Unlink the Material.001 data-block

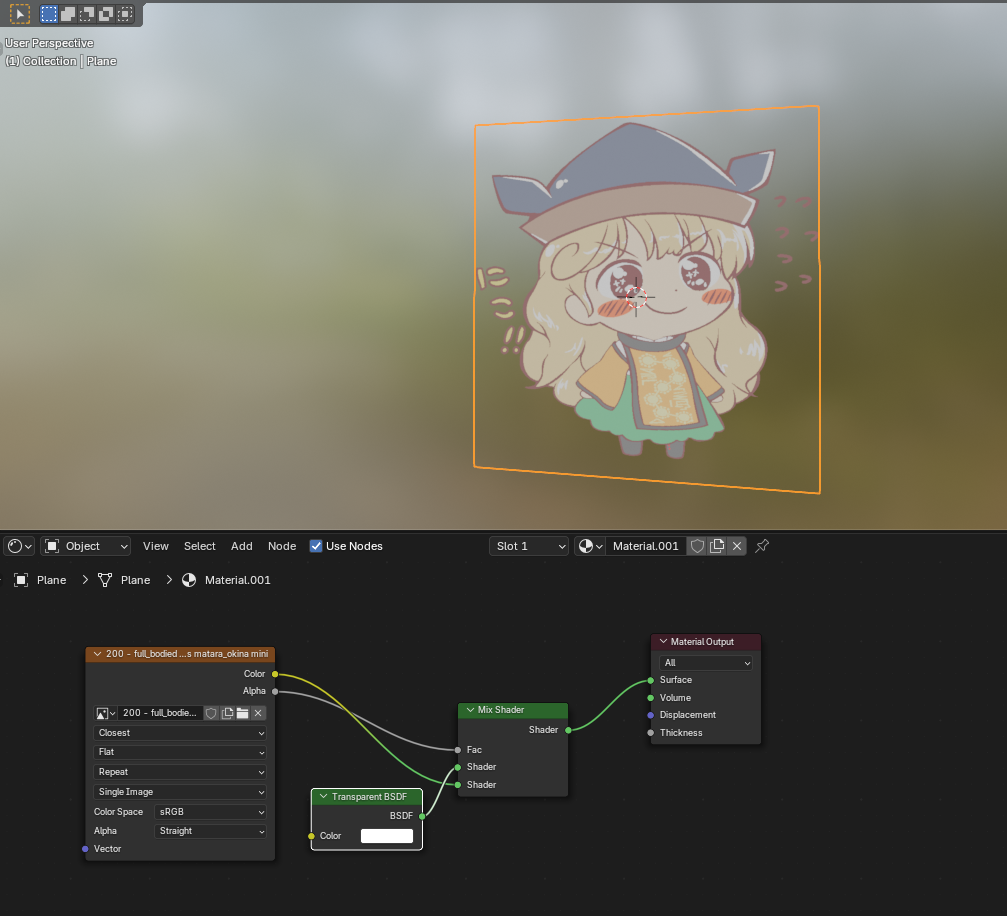tap(737, 546)
